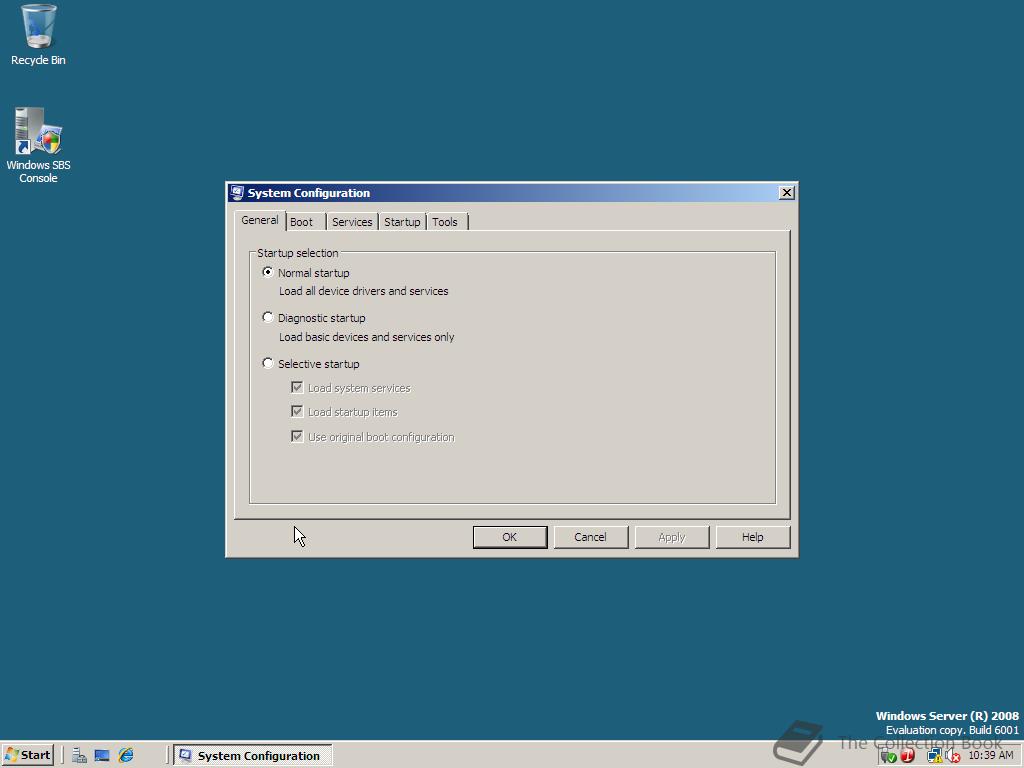
Task: Click the red security alert tray icon
Action: tap(908, 756)
